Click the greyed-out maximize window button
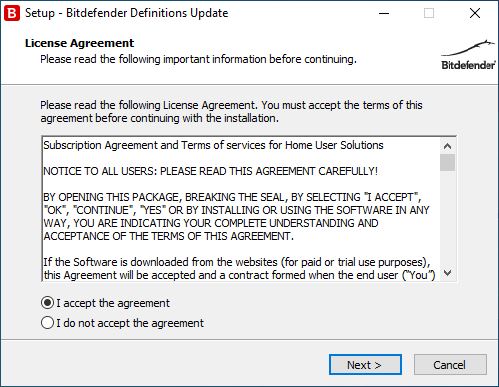499x387 pixels. [429, 13]
